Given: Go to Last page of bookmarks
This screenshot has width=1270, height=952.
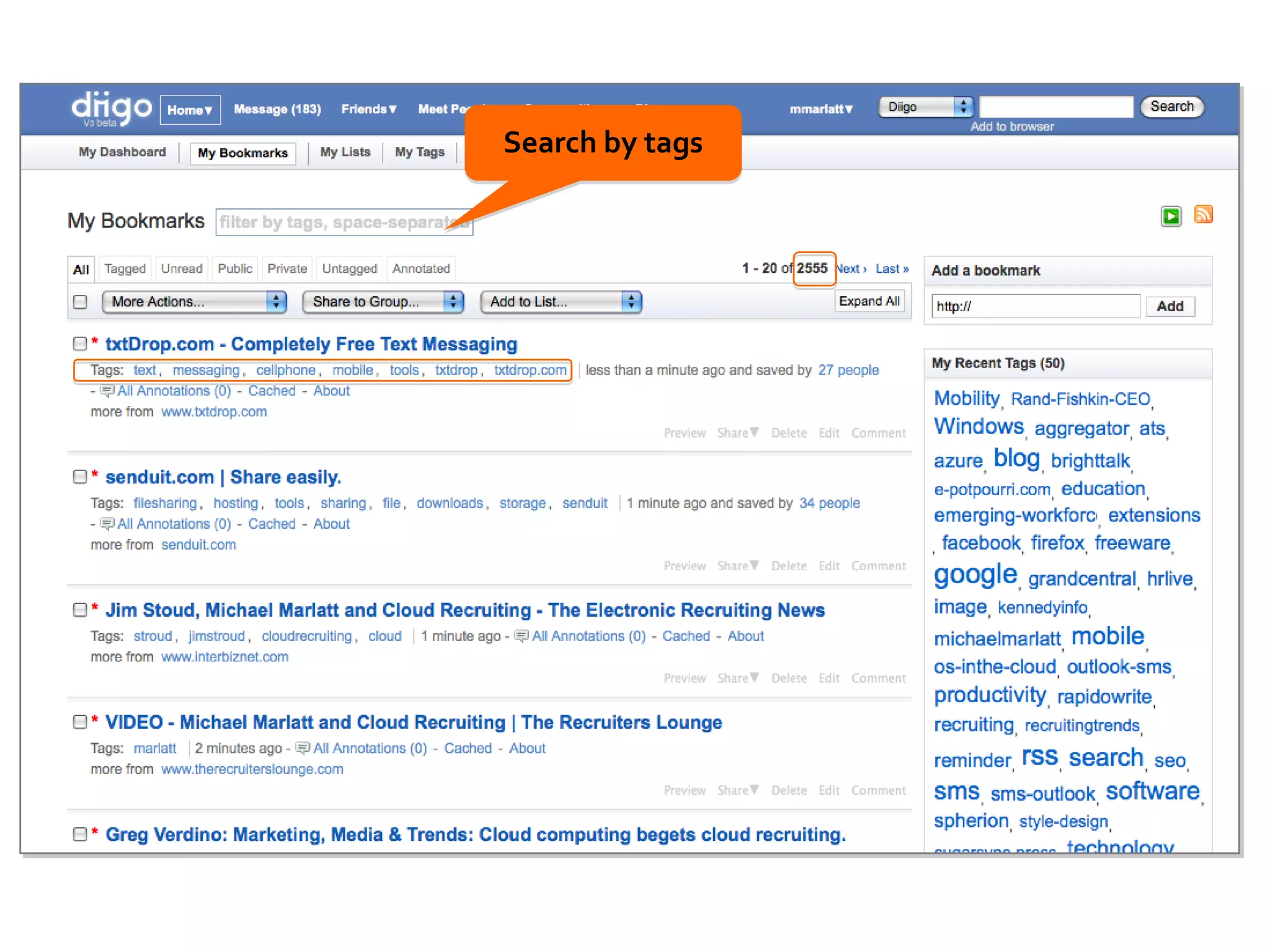Looking at the screenshot, I should tap(892, 269).
